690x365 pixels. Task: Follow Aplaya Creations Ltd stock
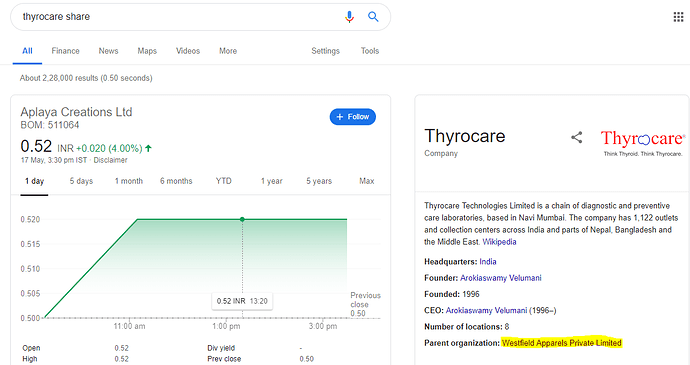(352, 117)
